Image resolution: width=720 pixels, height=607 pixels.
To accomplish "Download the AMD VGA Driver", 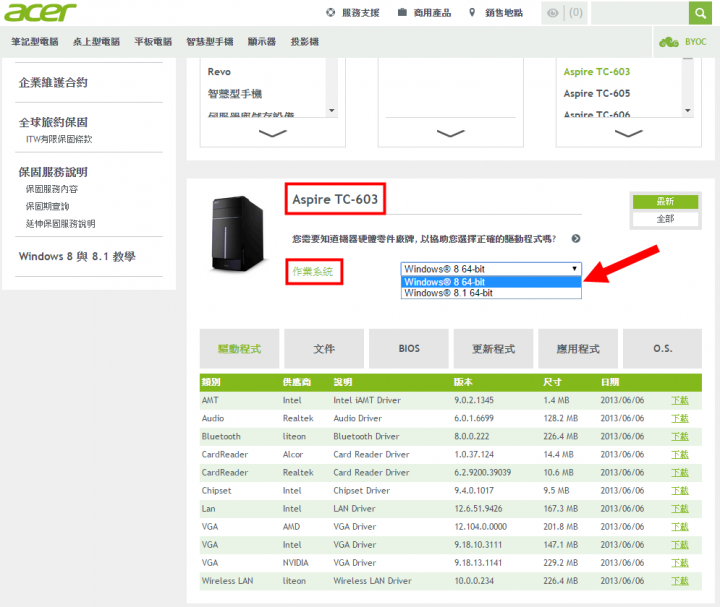I will tap(680, 527).
